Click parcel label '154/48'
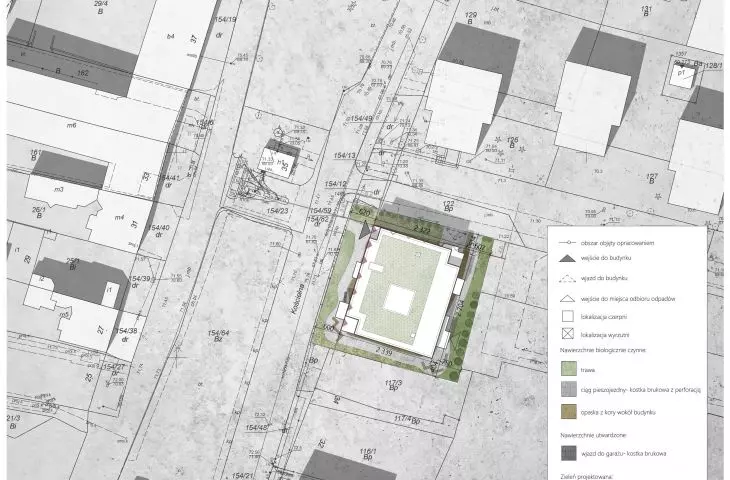Screen dimensions: 730x480 coord(257,427)
